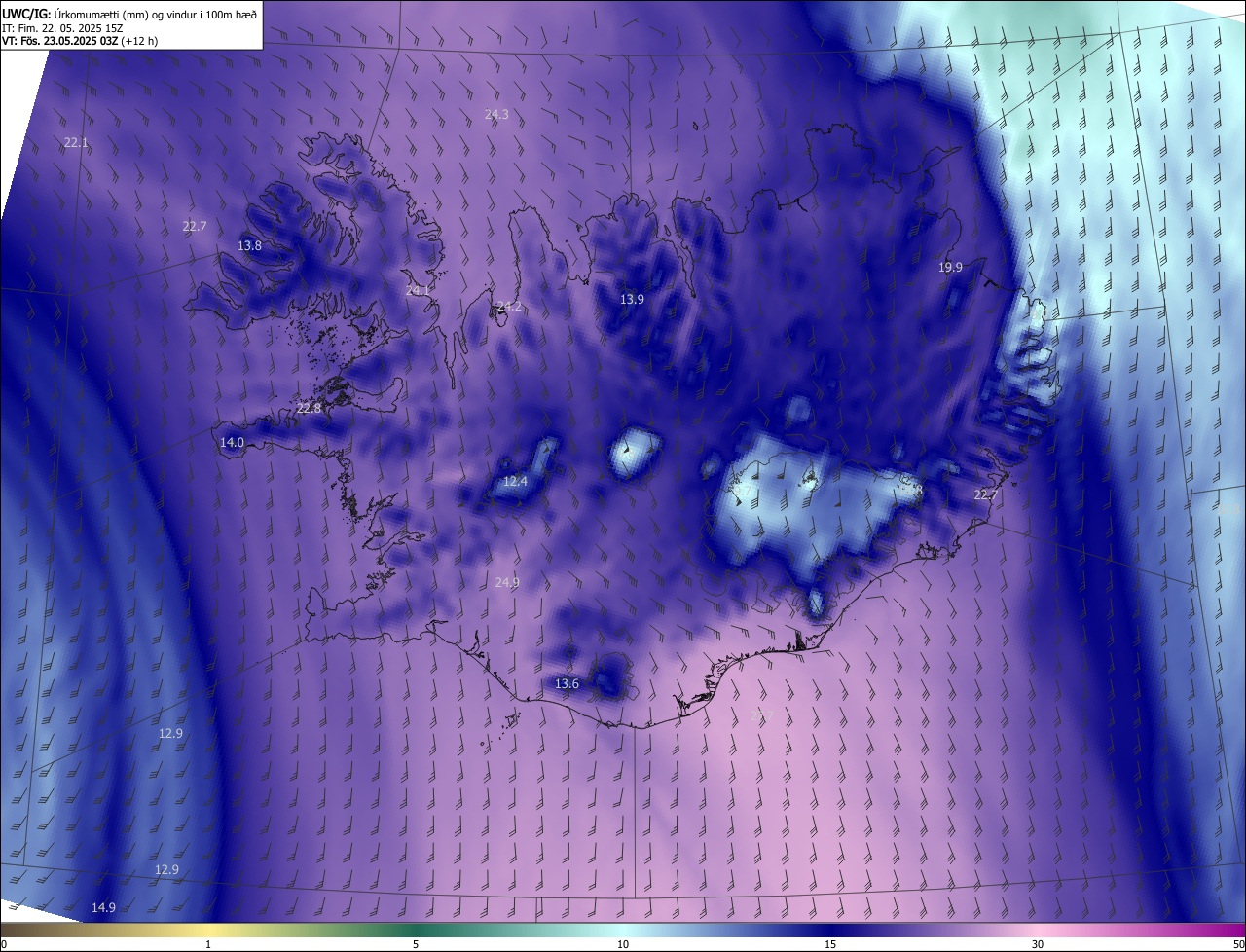Image resolution: width=1246 pixels, height=952 pixels.
Task: Click the 13.6 value near the south coast
Action: coord(567,683)
